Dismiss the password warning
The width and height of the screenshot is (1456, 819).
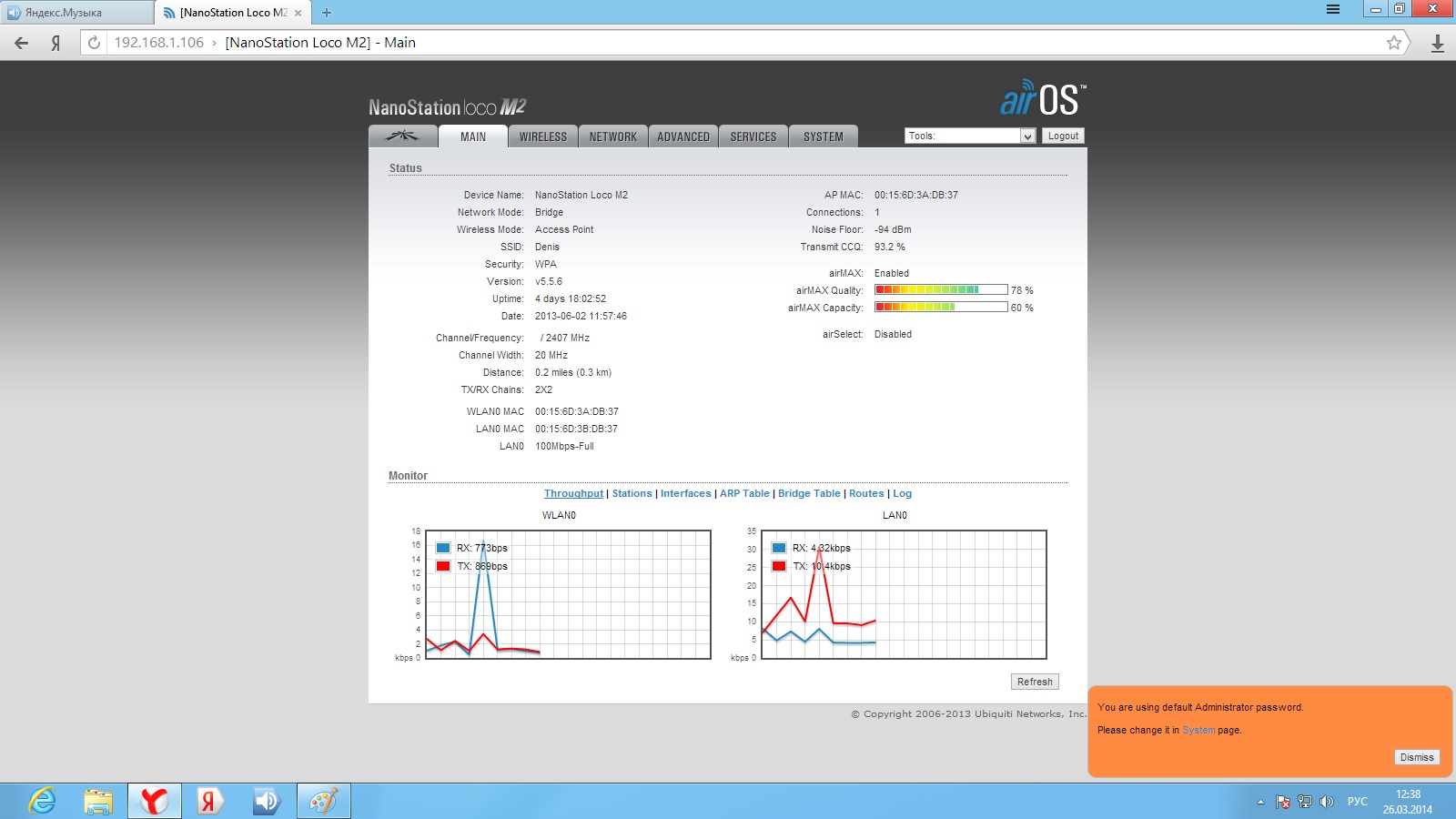(x=1416, y=757)
